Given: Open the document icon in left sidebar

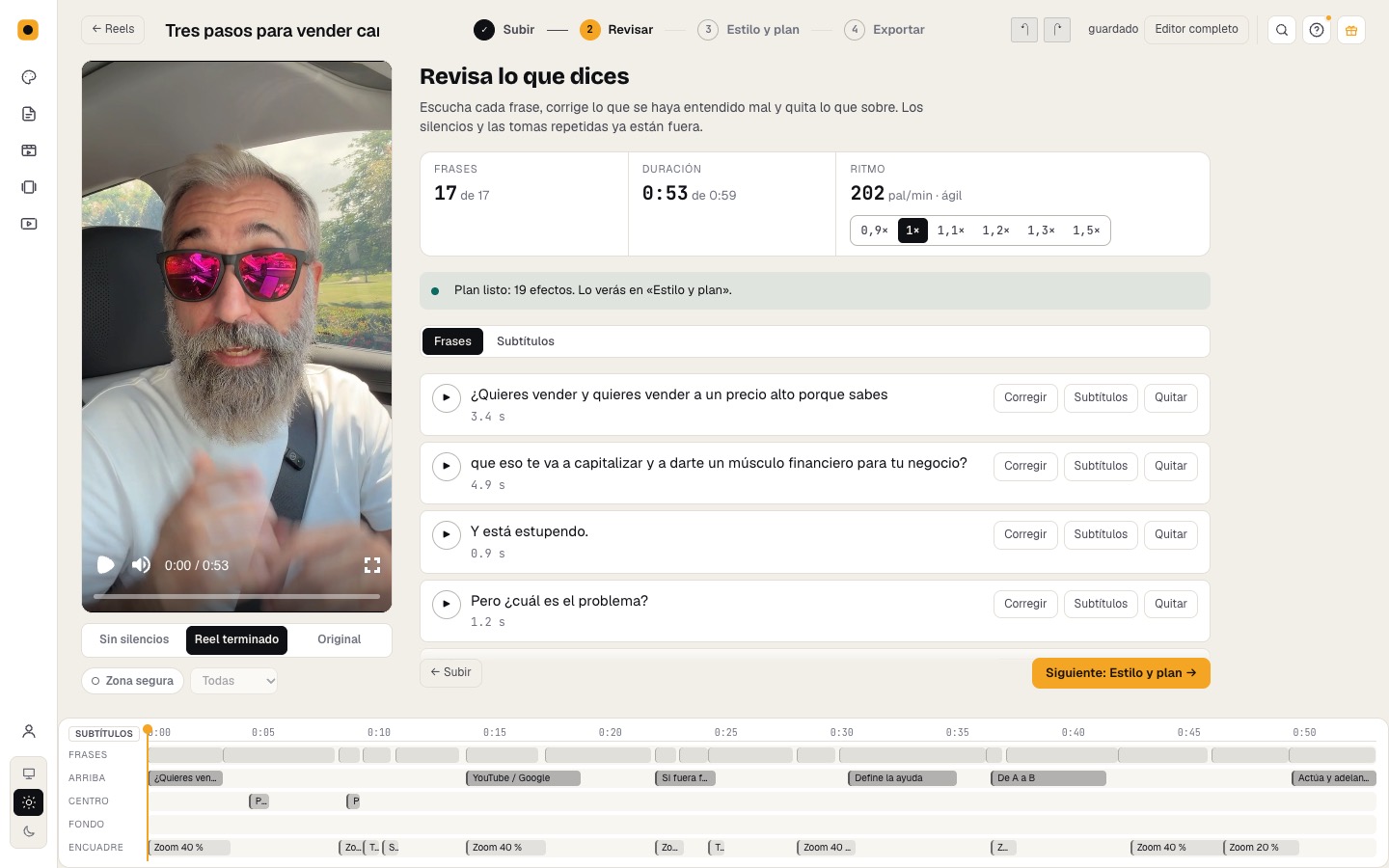Looking at the screenshot, I should (x=29, y=114).
